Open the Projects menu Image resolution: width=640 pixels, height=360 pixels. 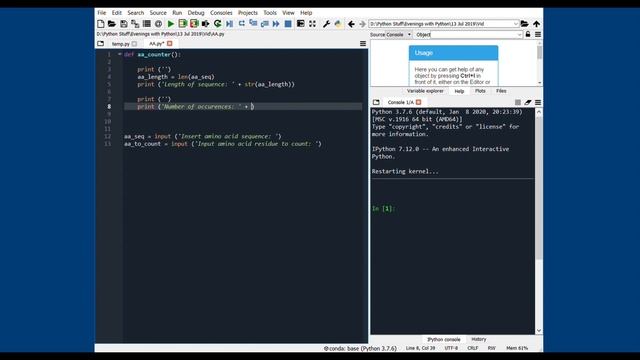[248, 13]
